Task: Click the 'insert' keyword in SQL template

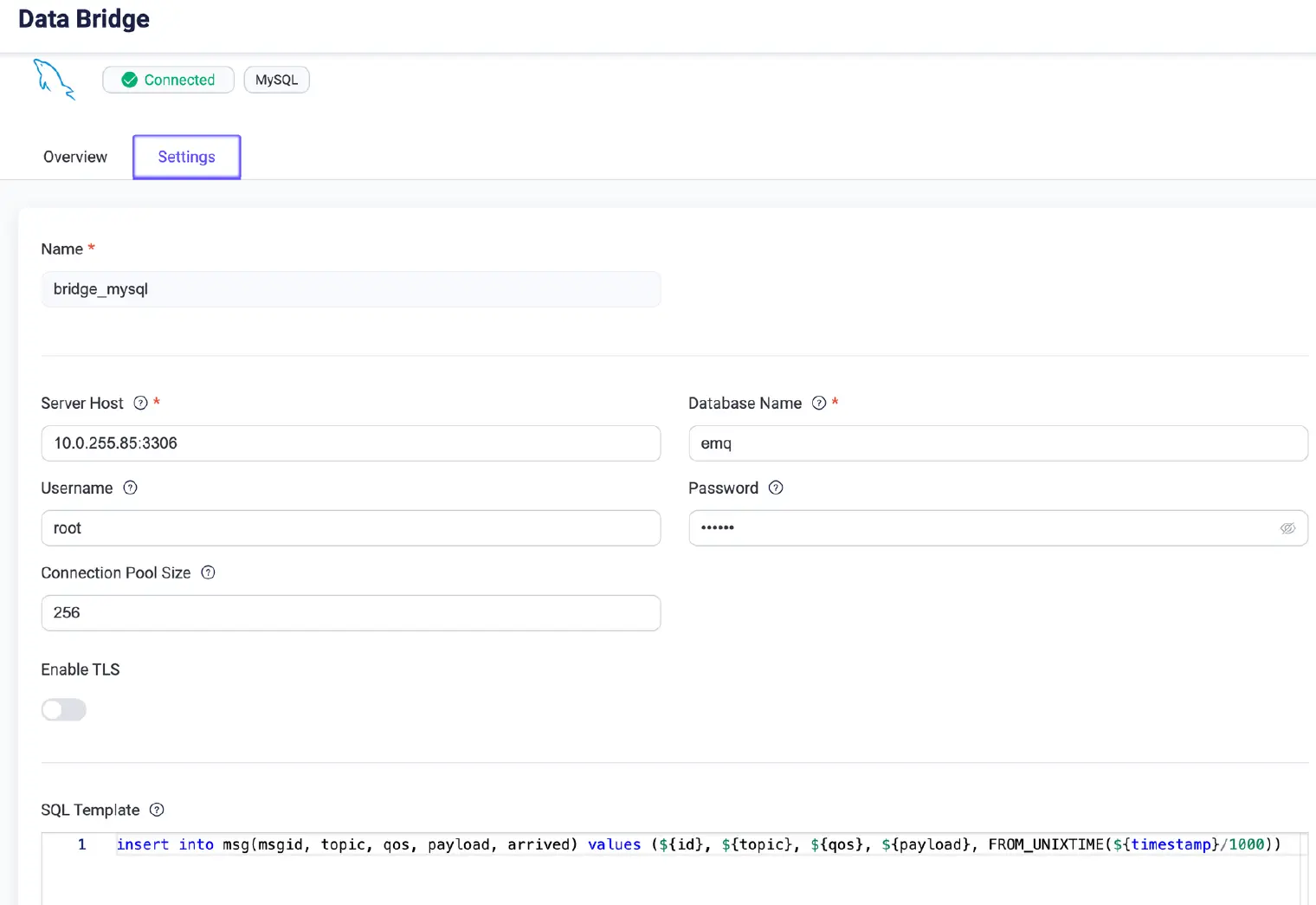Action: [x=143, y=844]
